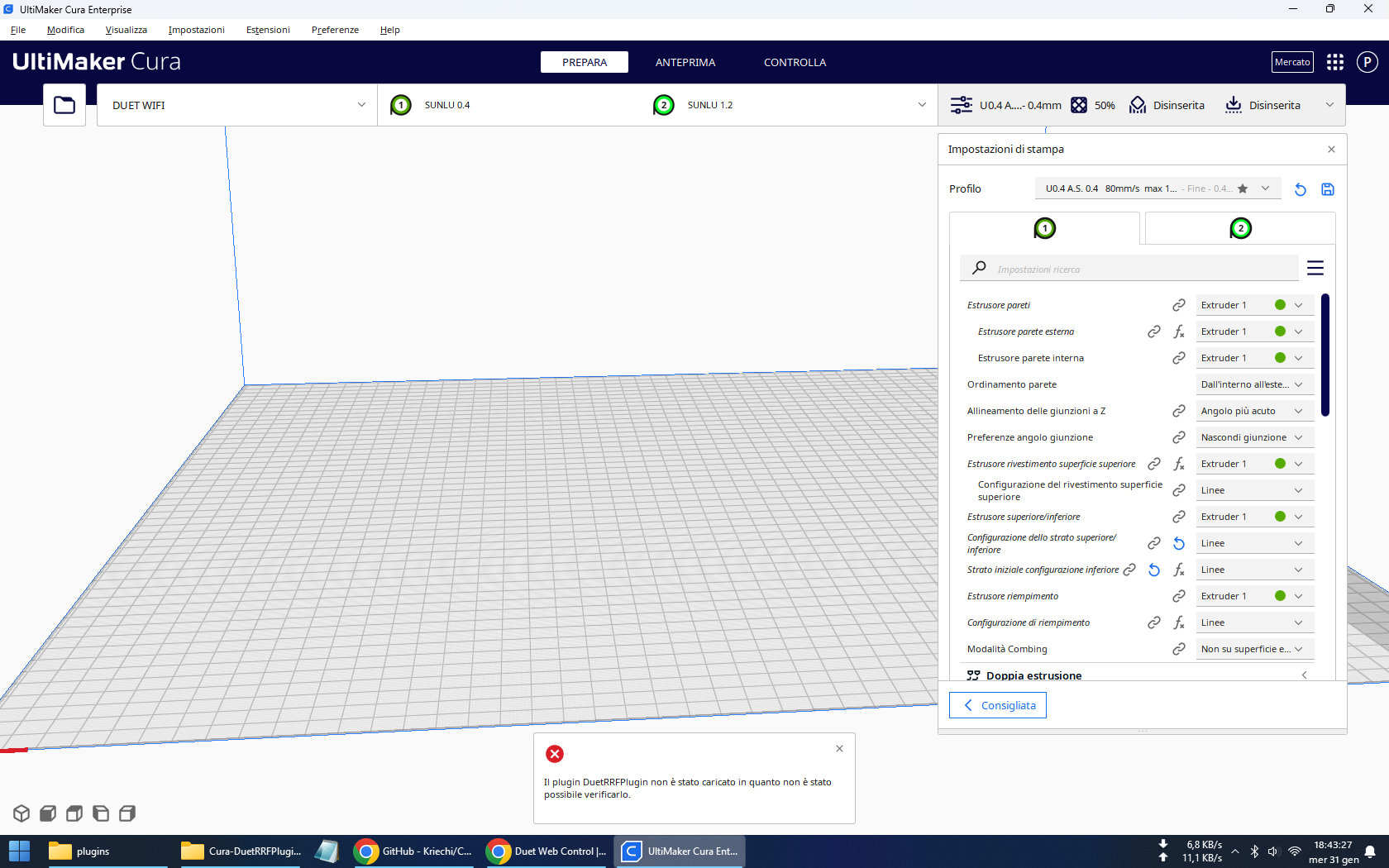Open the Help menu

389,30
